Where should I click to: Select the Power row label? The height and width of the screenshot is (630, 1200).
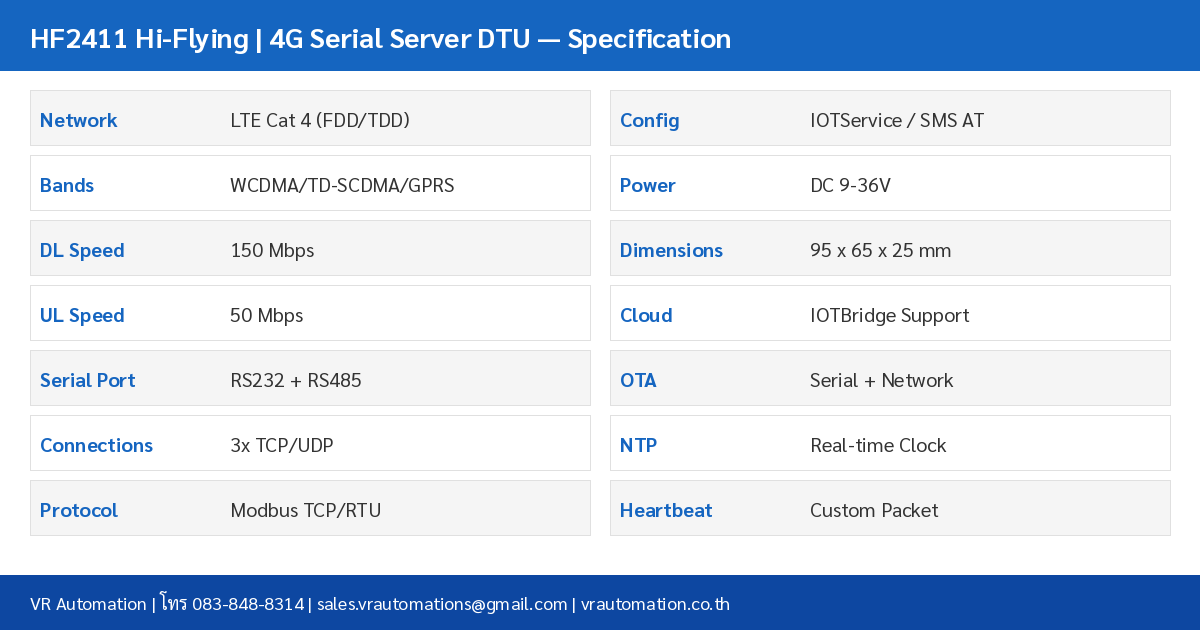point(647,185)
